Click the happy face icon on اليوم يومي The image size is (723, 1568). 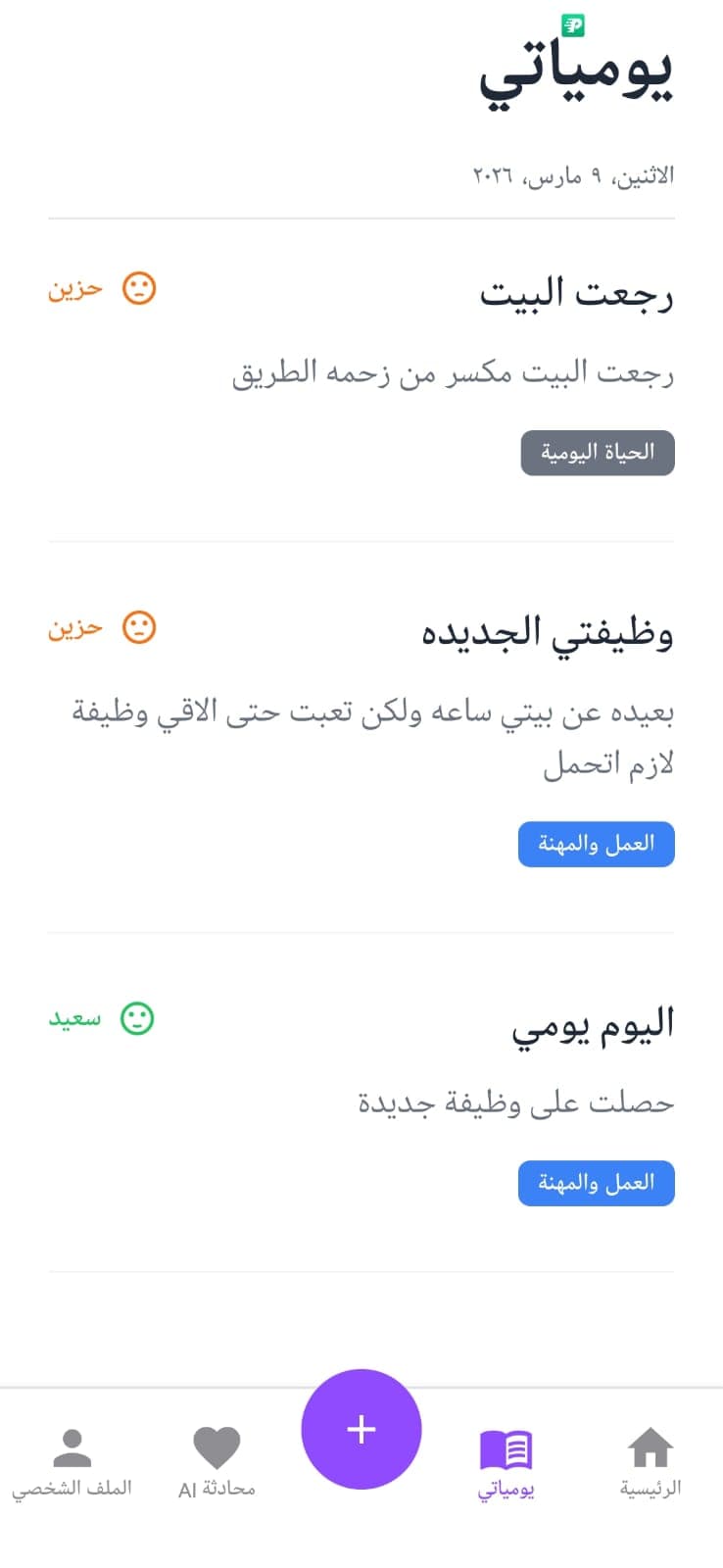pyautogui.click(x=137, y=1017)
